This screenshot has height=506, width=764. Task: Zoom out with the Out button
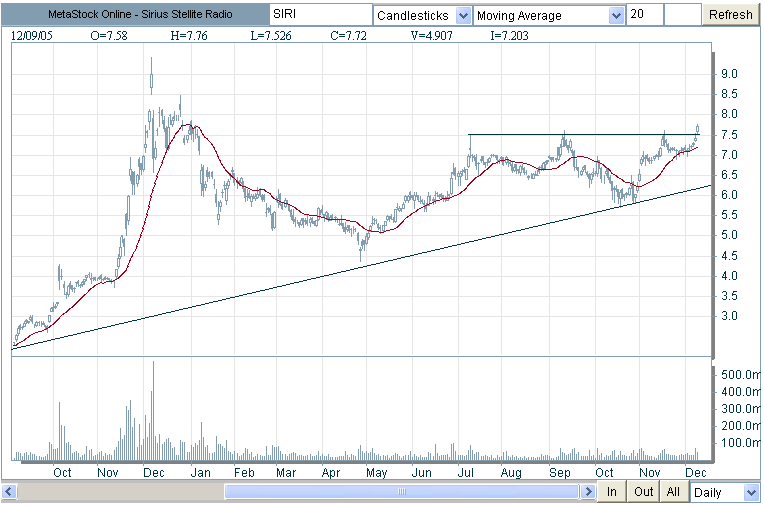[x=643, y=492]
